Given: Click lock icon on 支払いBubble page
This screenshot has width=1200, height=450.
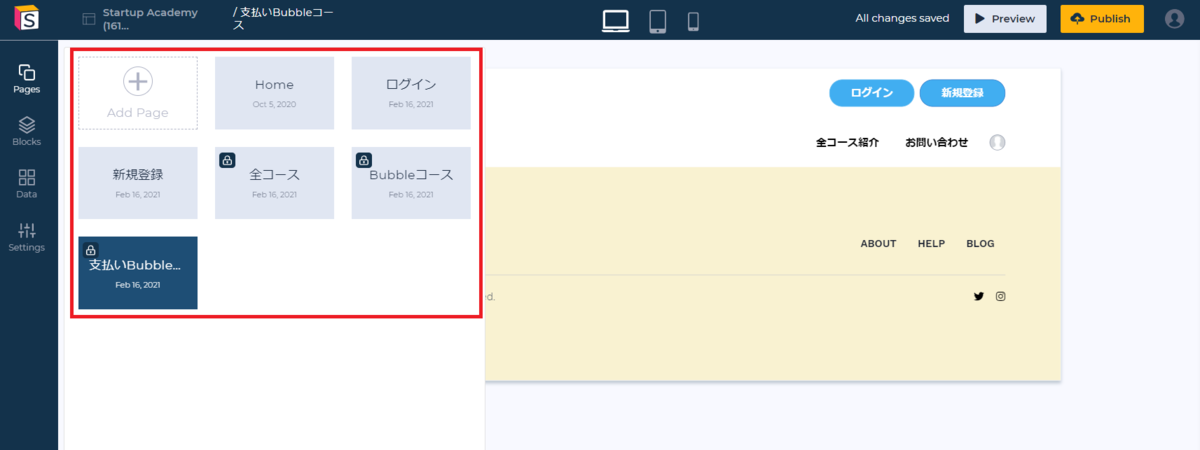Looking at the screenshot, I should [91, 250].
